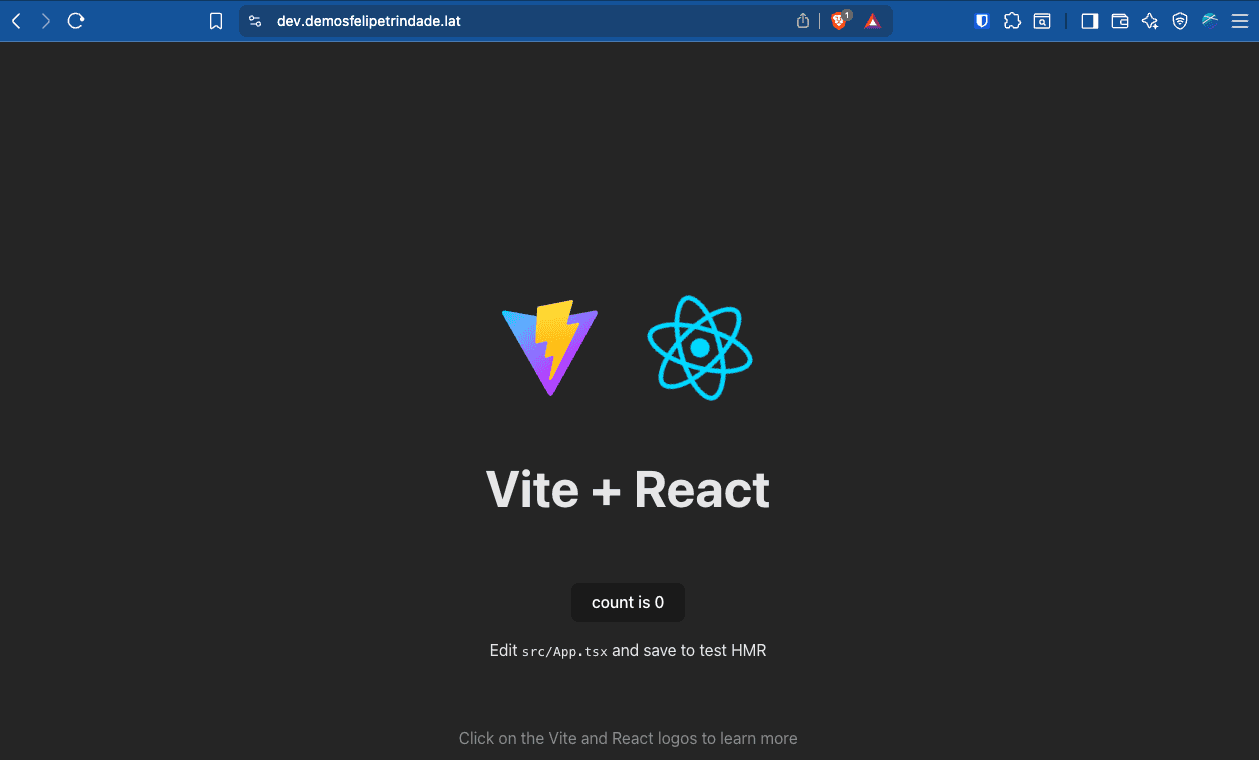Screen dimensions: 1259x760
Task: Open the profile avatar icon
Action: pos(1210,19)
